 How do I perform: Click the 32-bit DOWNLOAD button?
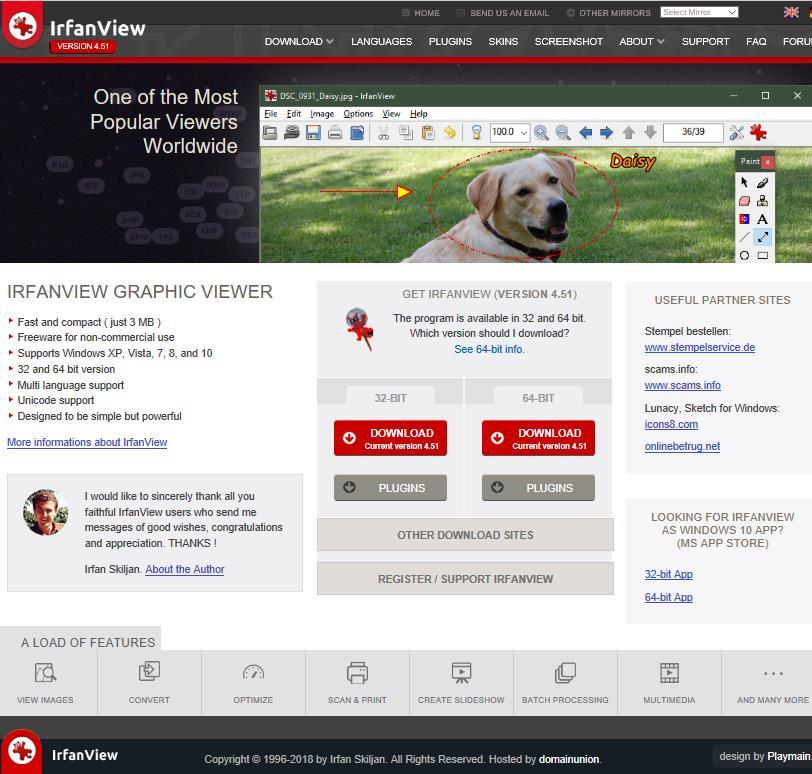point(390,438)
